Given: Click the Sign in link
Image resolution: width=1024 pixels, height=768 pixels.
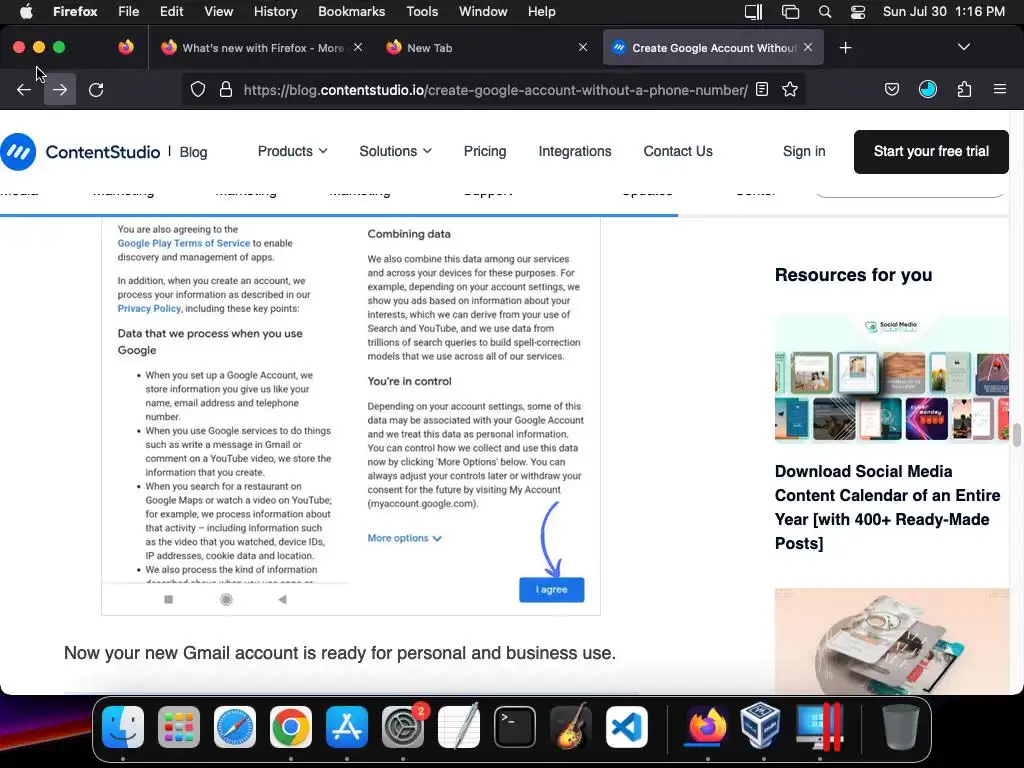Looking at the screenshot, I should coord(804,151).
